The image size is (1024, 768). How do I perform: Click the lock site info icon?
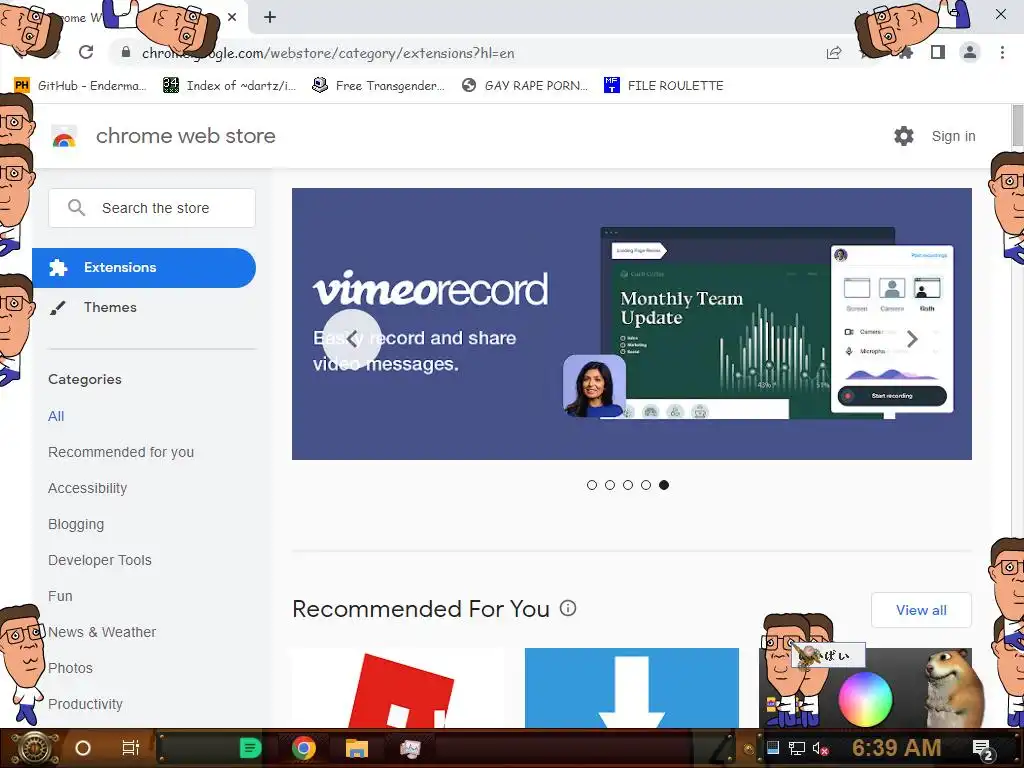pyautogui.click(x=126, y=52)
